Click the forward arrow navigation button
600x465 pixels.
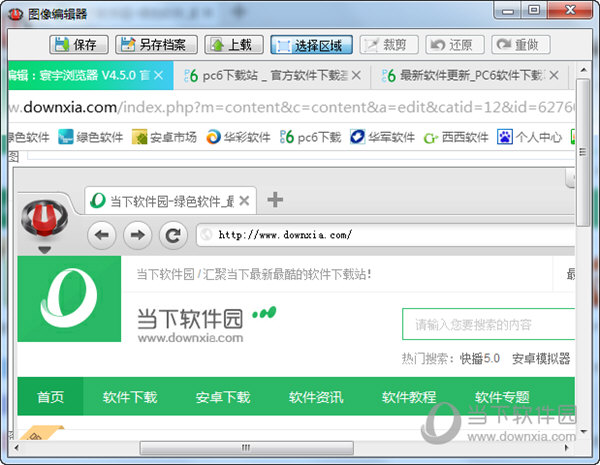[137, 235]
